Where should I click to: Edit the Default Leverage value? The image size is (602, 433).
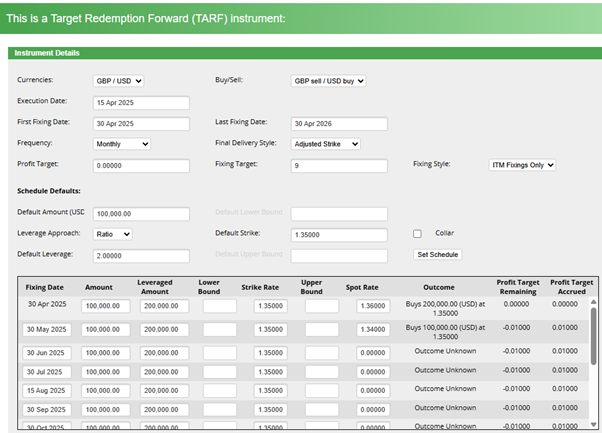[140, 255]
